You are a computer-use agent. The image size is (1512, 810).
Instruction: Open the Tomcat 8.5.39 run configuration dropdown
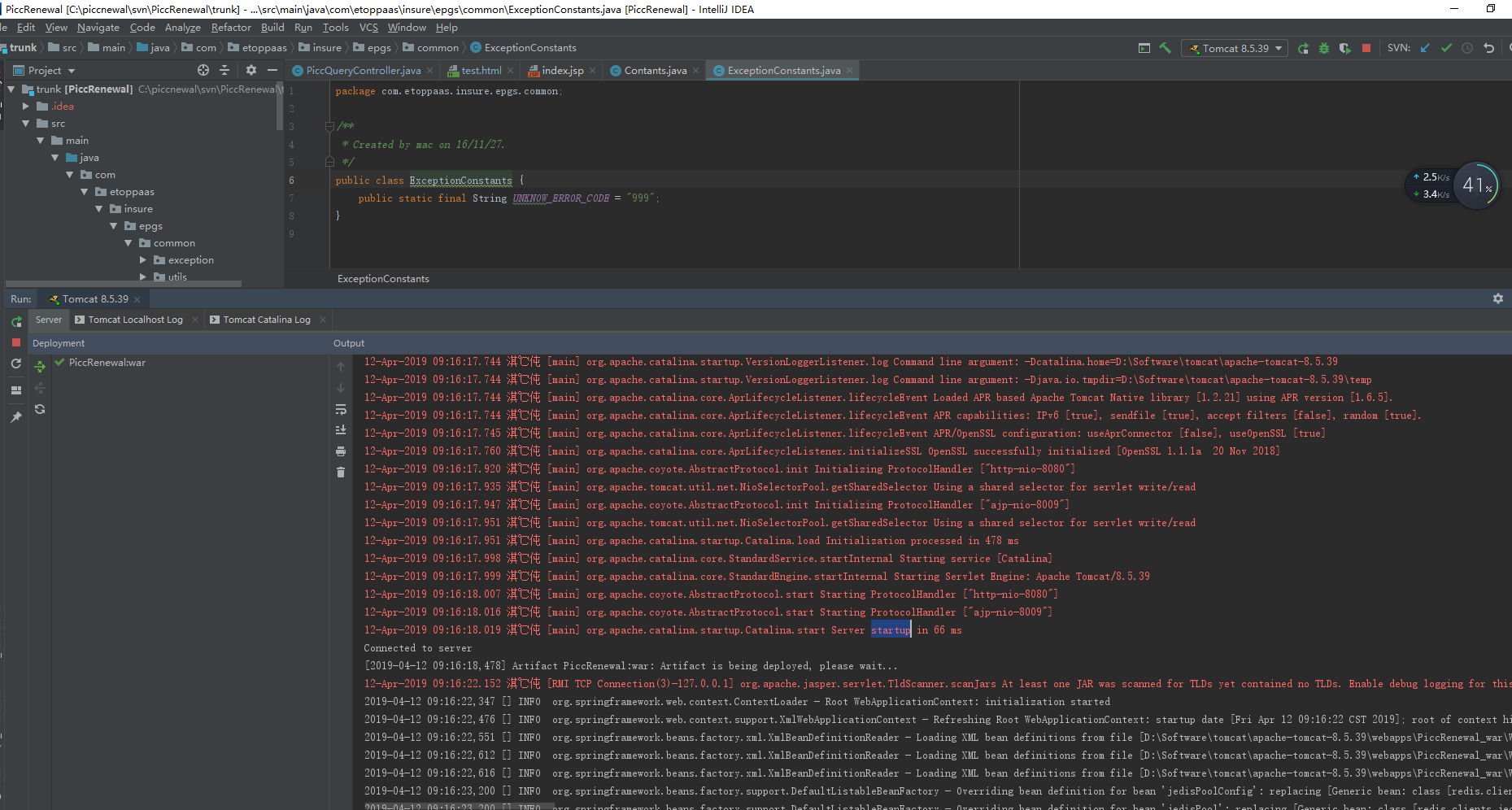click(1235, 48)
